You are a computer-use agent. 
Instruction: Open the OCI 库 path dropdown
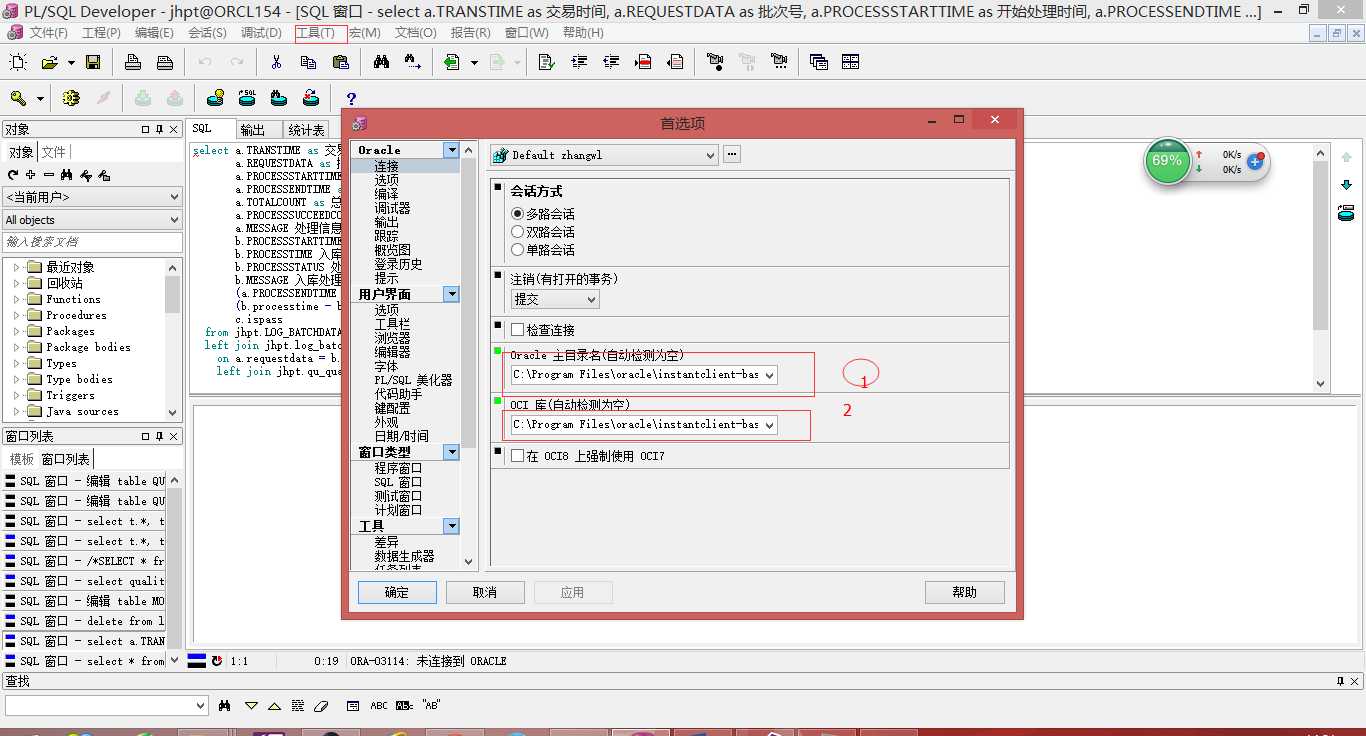(x=769, y=425)
